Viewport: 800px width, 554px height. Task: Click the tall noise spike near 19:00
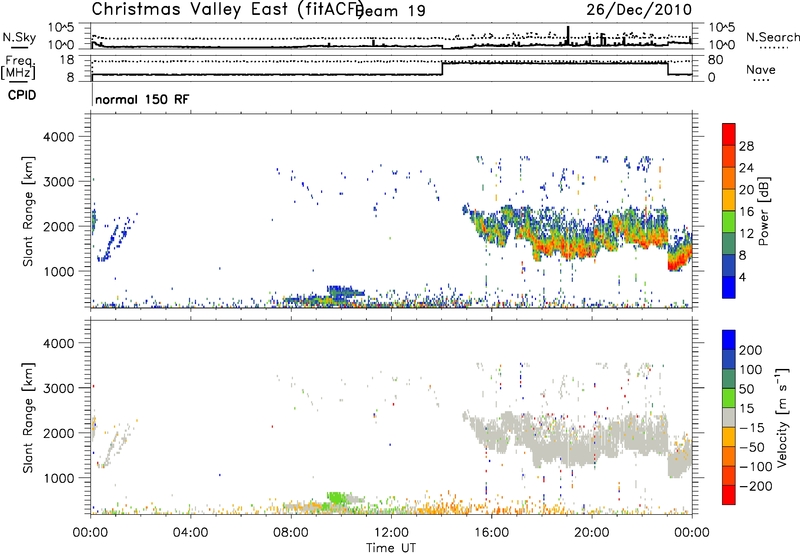[x=568, y=36]
